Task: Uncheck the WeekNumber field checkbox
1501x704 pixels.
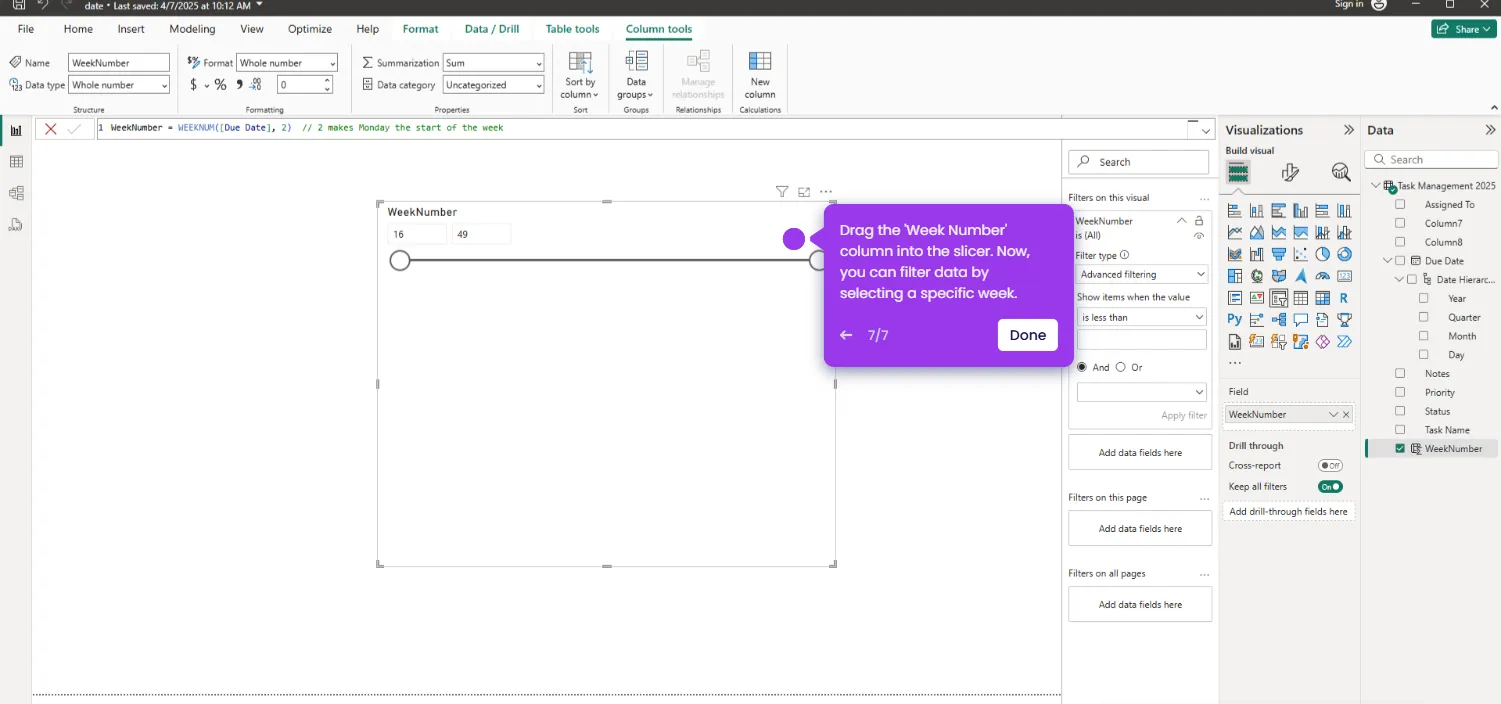Action: (x=1400, y=448)
